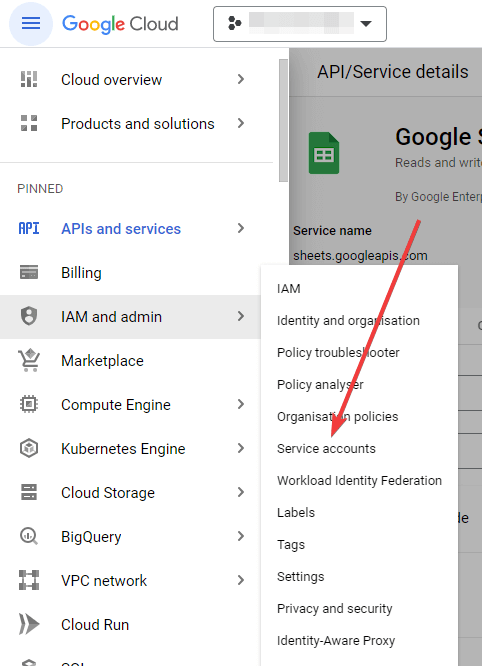This screenshot has height=666, width=482.
Task: Toggle the hamburger navigation menu
Action: [31, 24]
